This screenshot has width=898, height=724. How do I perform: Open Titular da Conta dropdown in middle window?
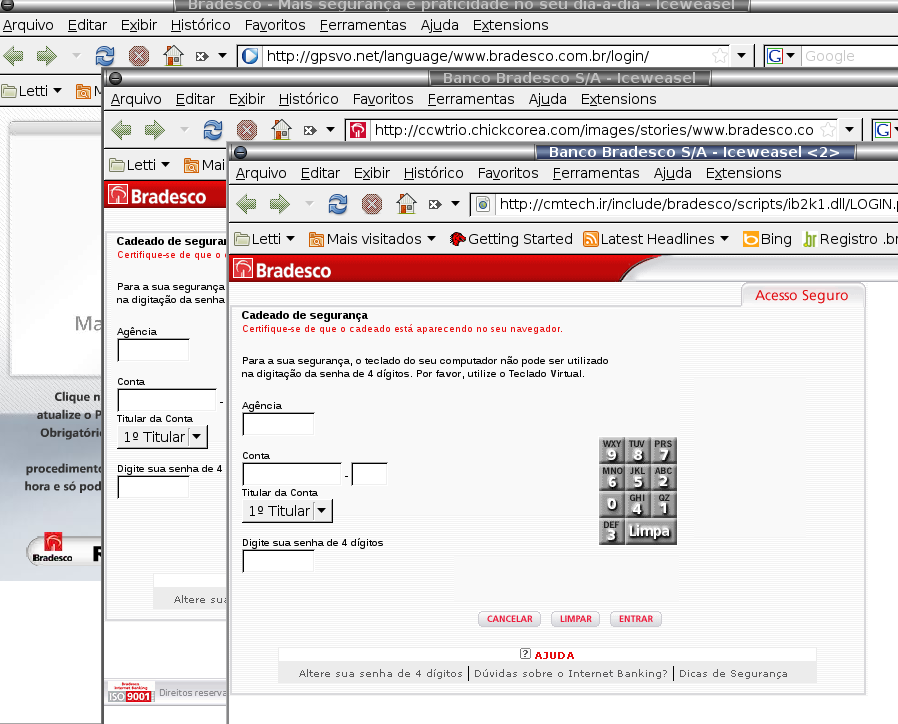click(162, 437)
